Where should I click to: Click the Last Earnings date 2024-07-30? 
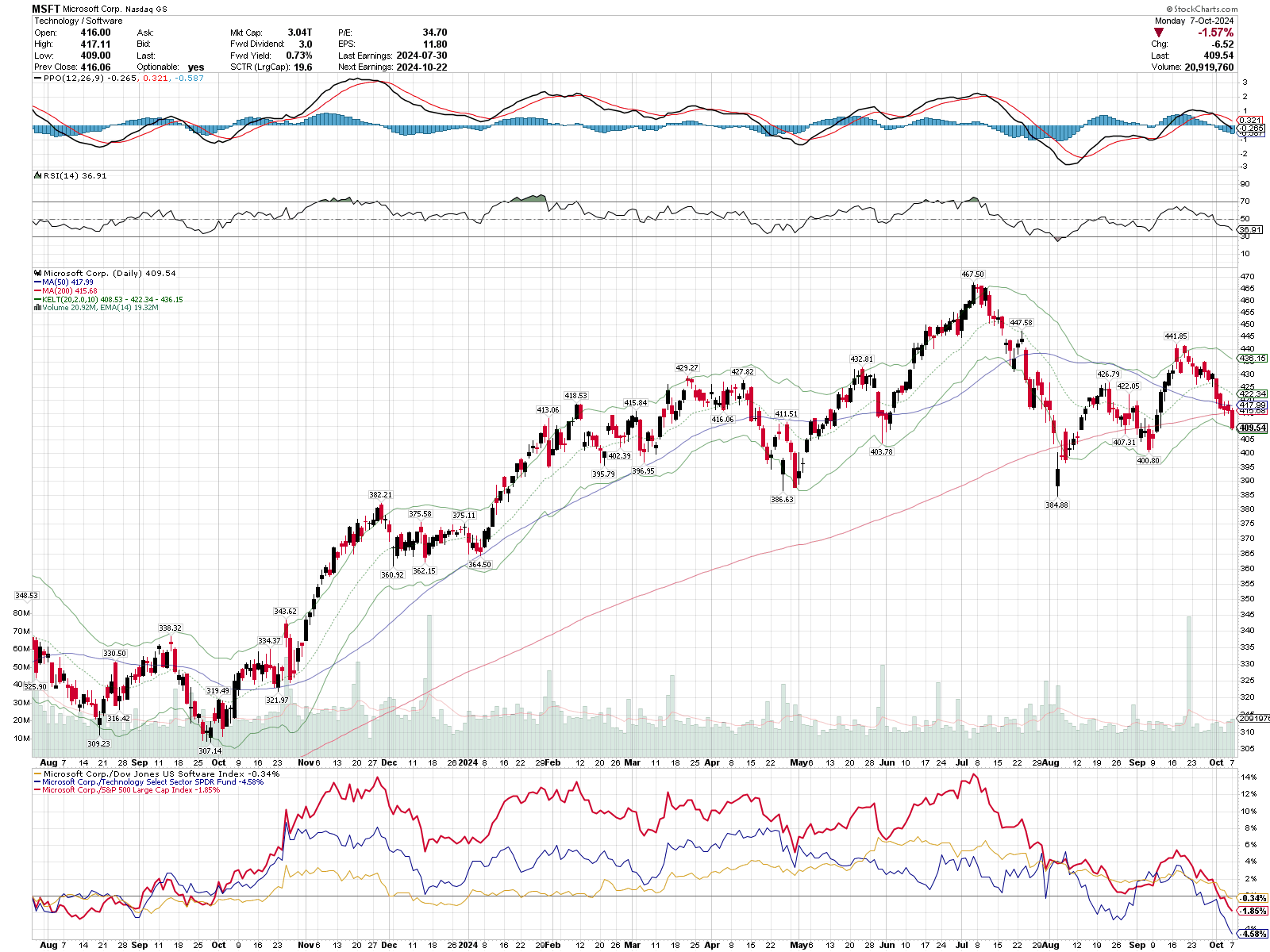tap(421, 56)
